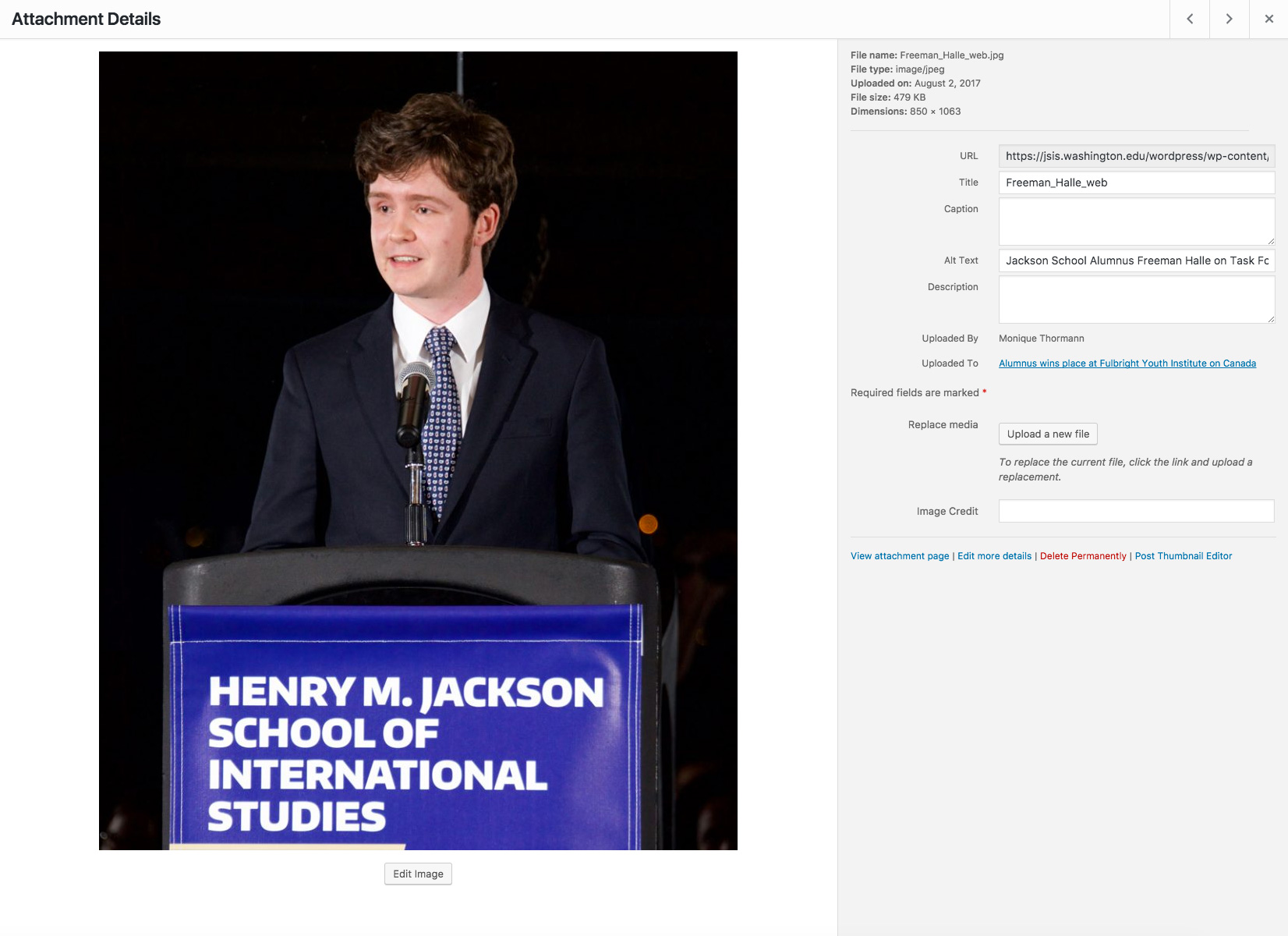Click into the Title input field
1288x936 pixels.
coord(1137,183)
